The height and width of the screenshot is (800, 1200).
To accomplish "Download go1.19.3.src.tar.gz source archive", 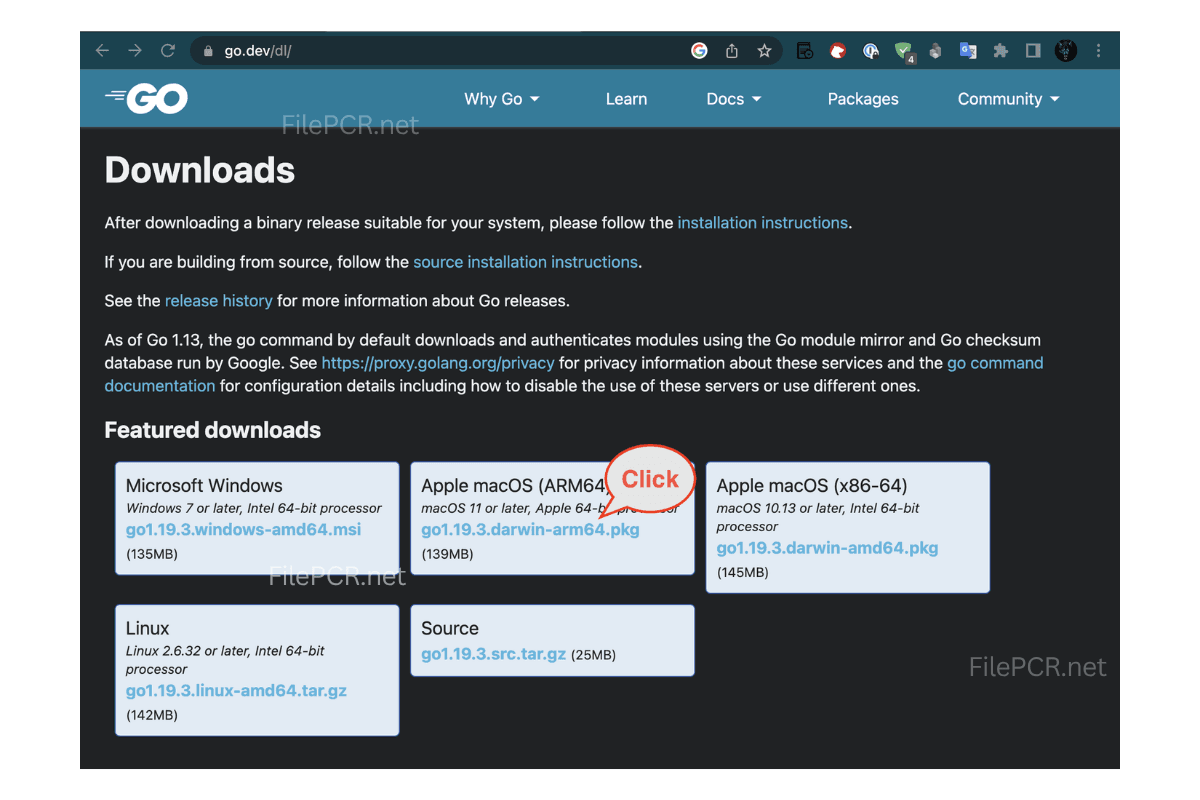I will [494, 655].
